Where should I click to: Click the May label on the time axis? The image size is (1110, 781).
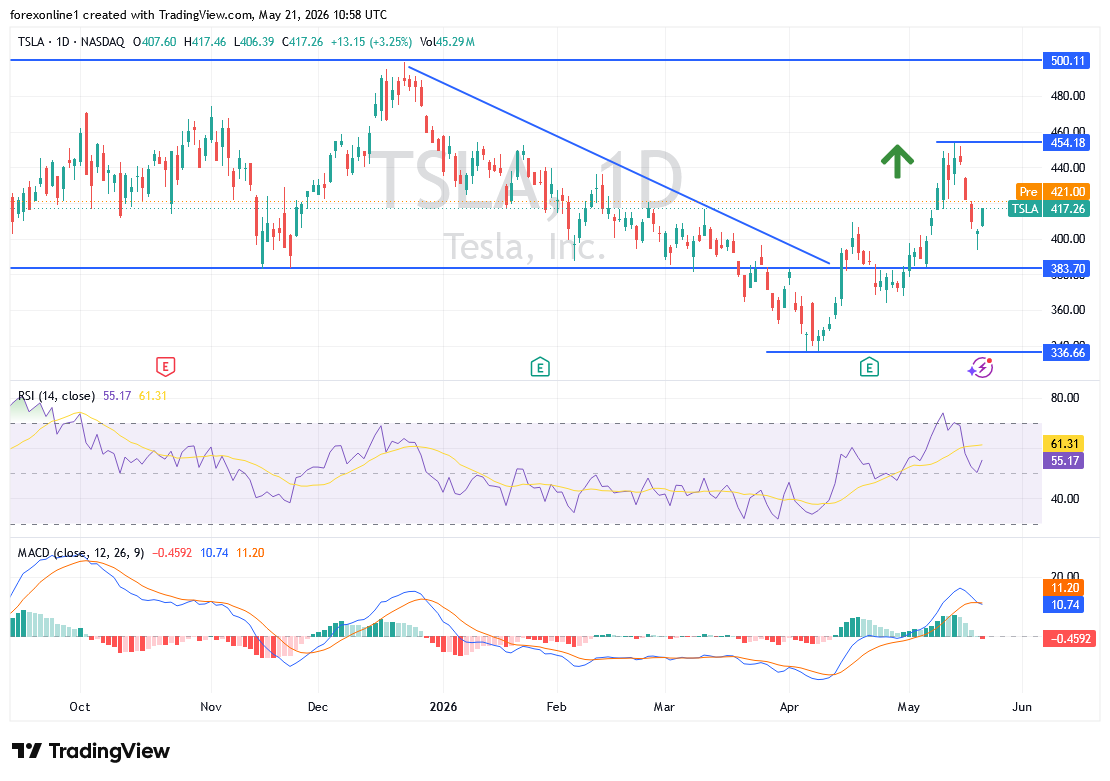pyautogui.click(x=908, y=707)
